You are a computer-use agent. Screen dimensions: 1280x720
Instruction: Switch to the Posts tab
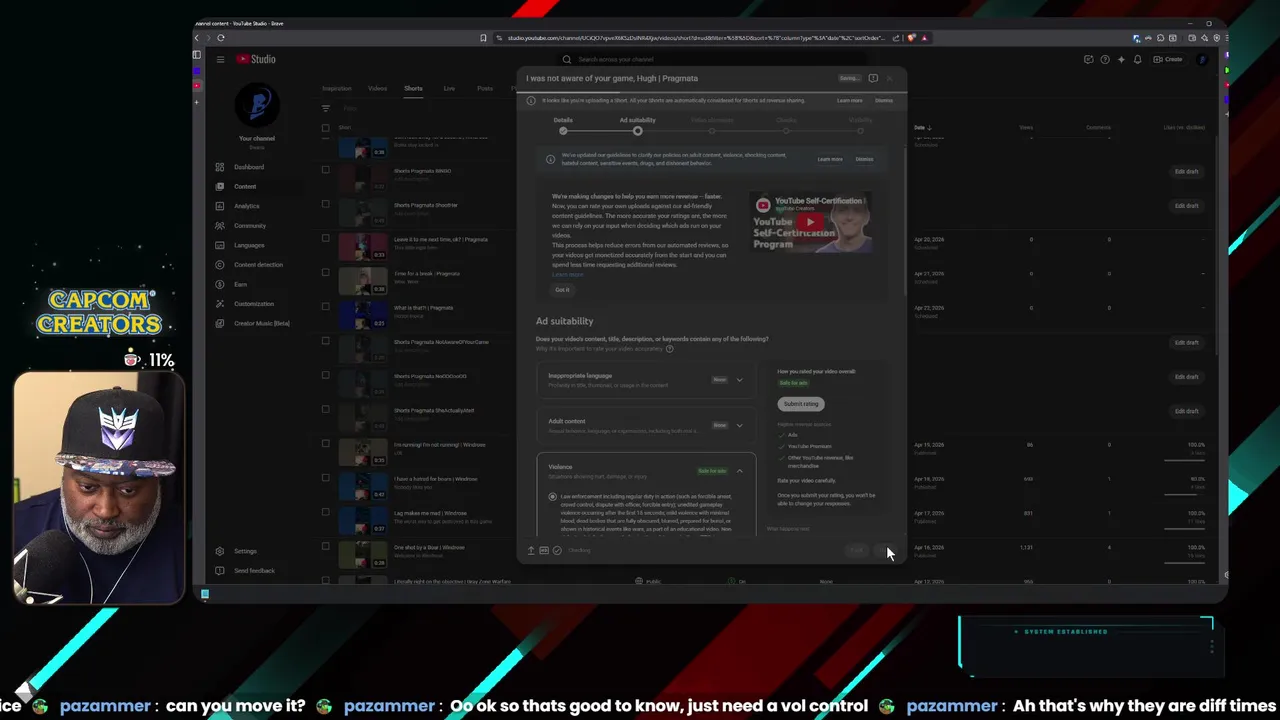point(485,88)
